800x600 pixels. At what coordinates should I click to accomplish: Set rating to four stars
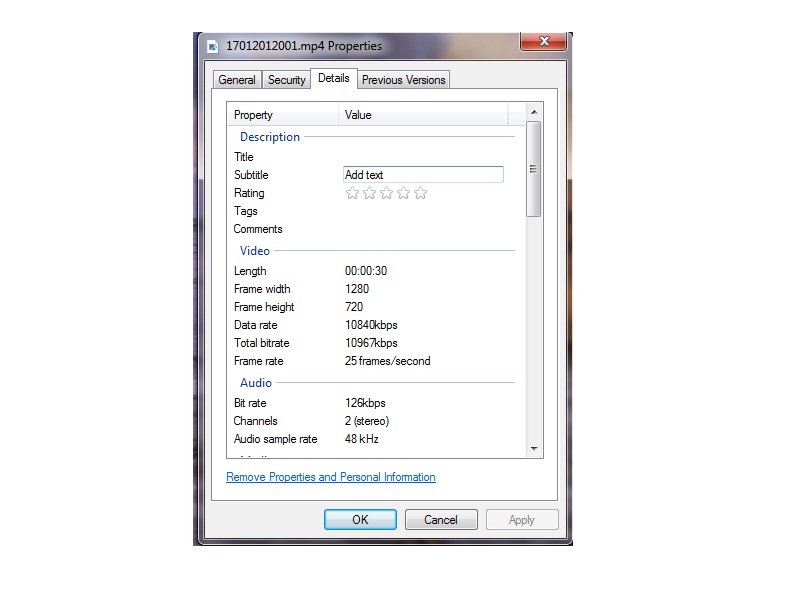(x=403, y=193)
